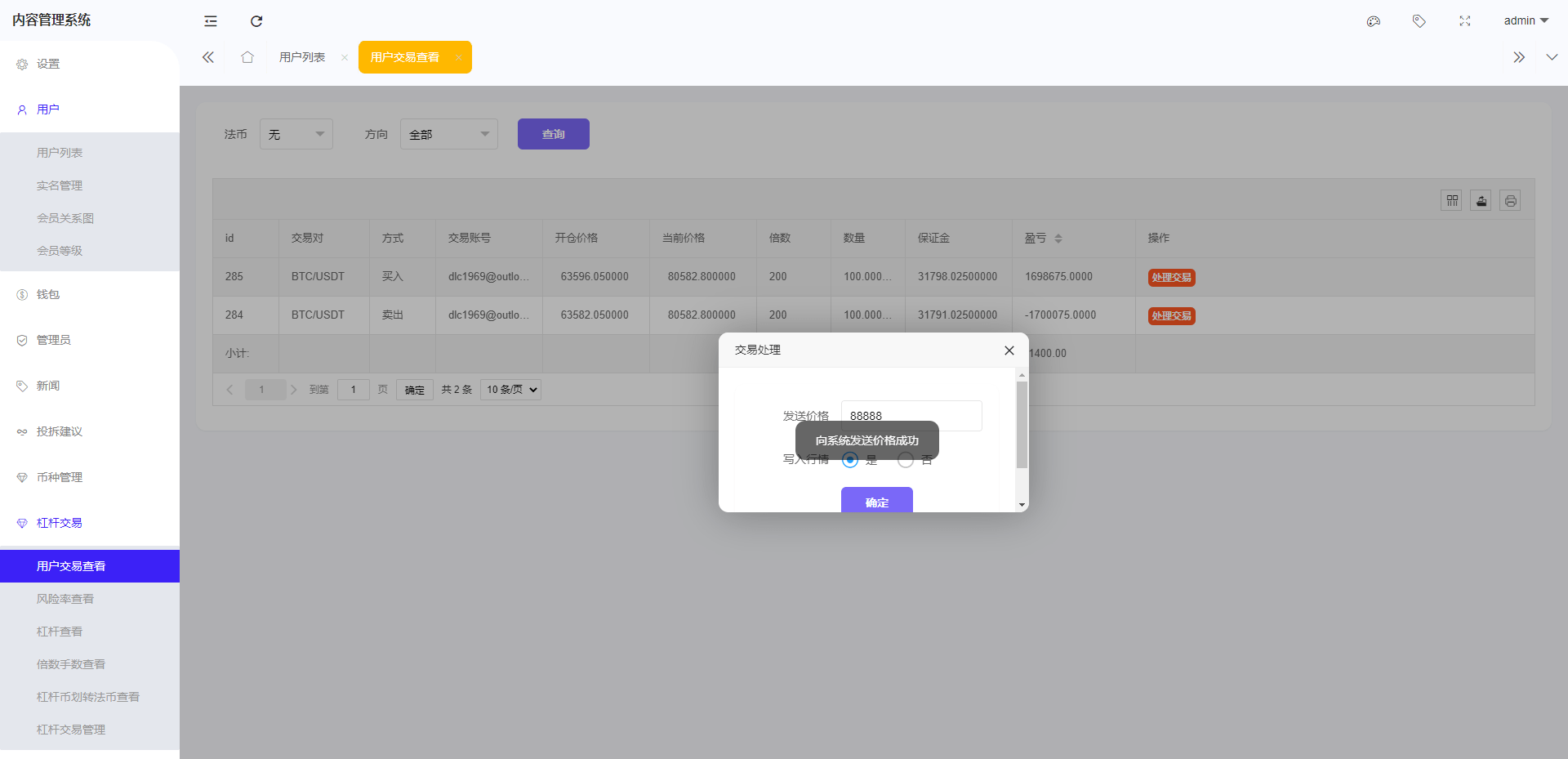Click the refresh page icon

pyautogui.click(x=256, y=21)
